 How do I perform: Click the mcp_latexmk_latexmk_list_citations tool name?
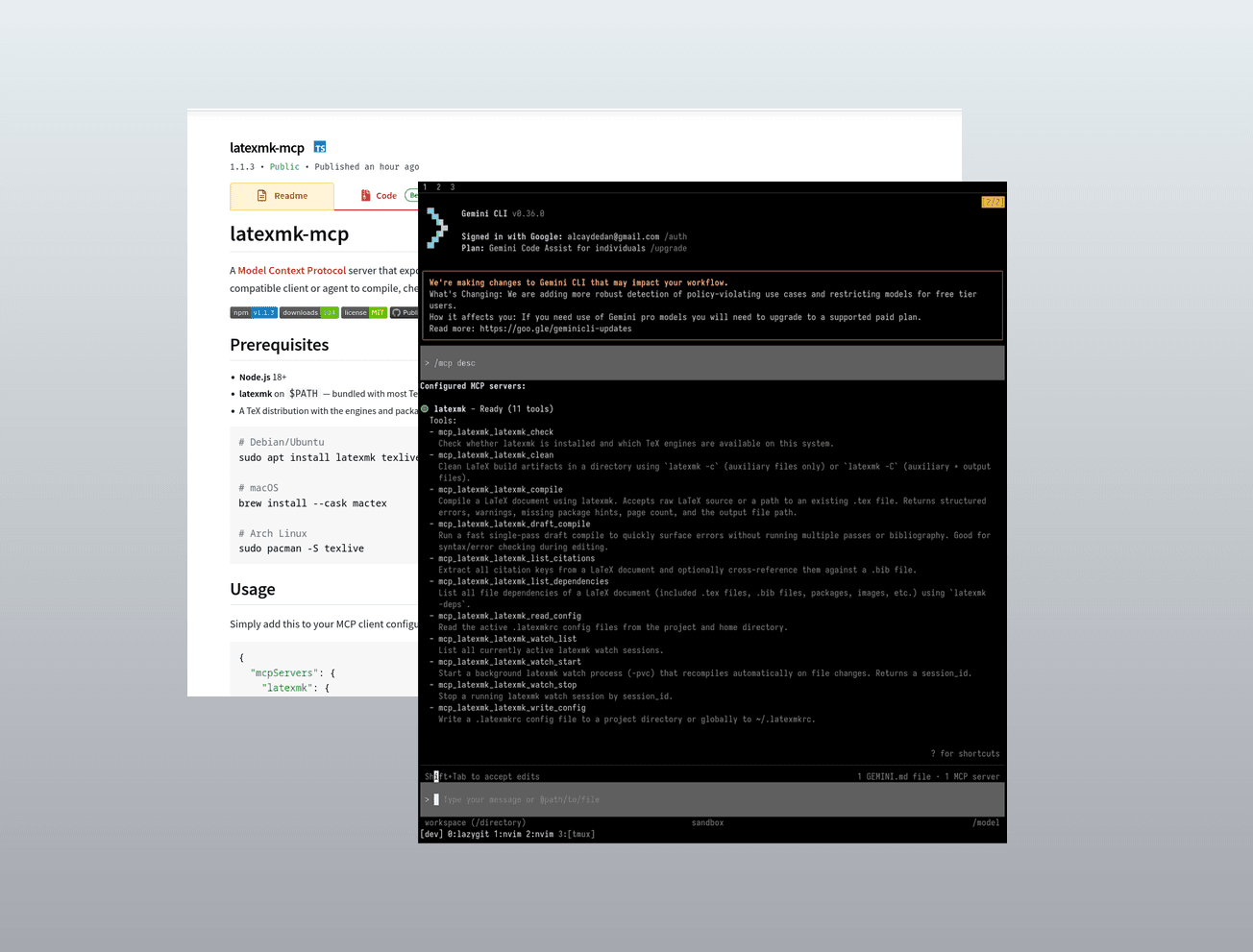point(517,559)
